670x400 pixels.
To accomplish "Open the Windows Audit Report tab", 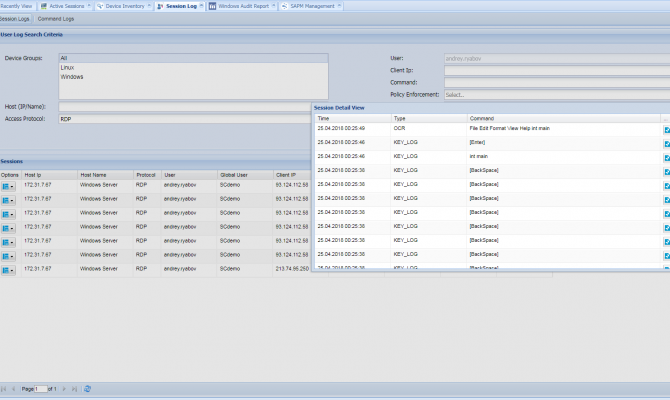I will pos(244,6).
